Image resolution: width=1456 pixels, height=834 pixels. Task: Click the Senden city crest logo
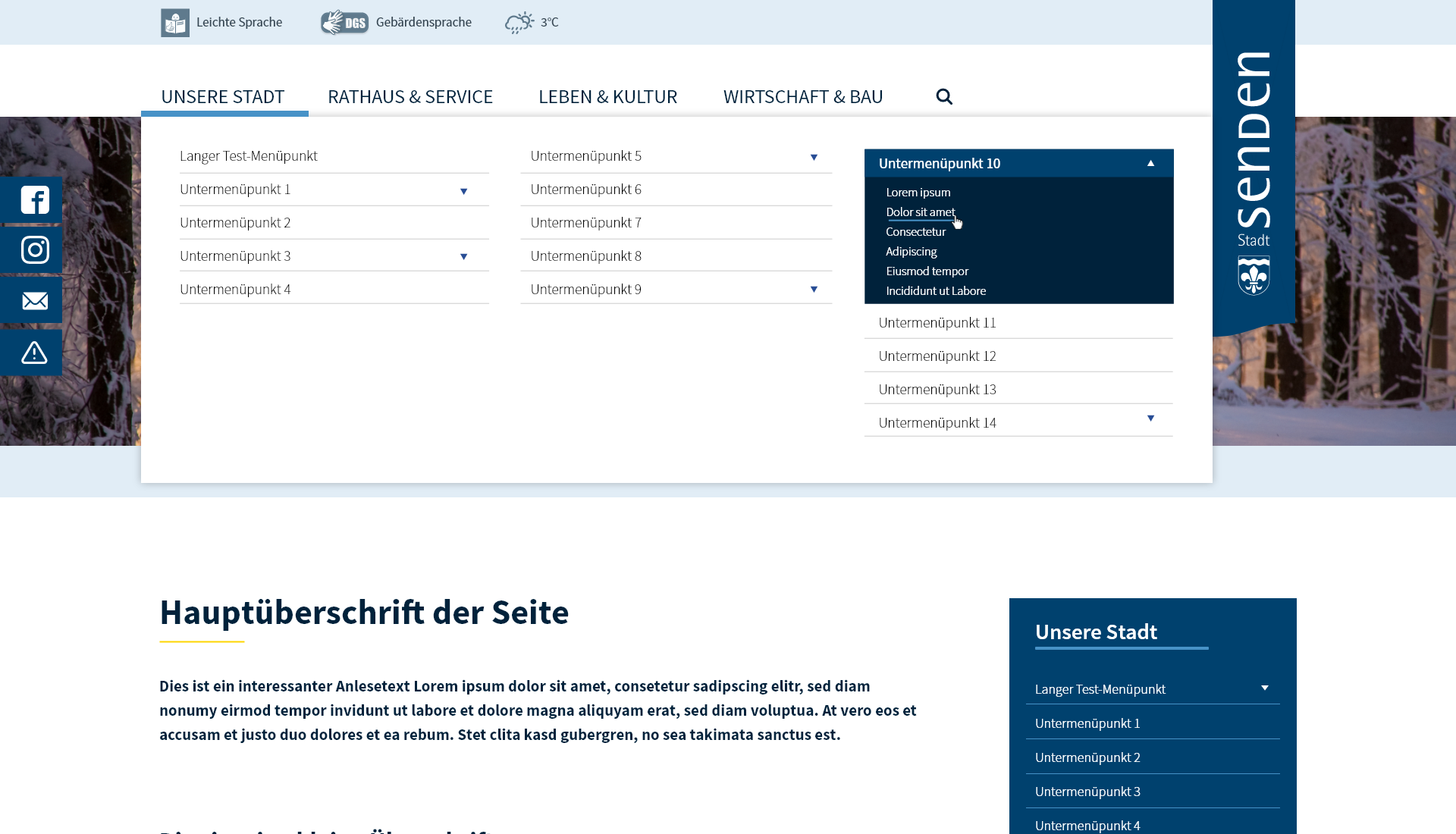point(1254,275)
